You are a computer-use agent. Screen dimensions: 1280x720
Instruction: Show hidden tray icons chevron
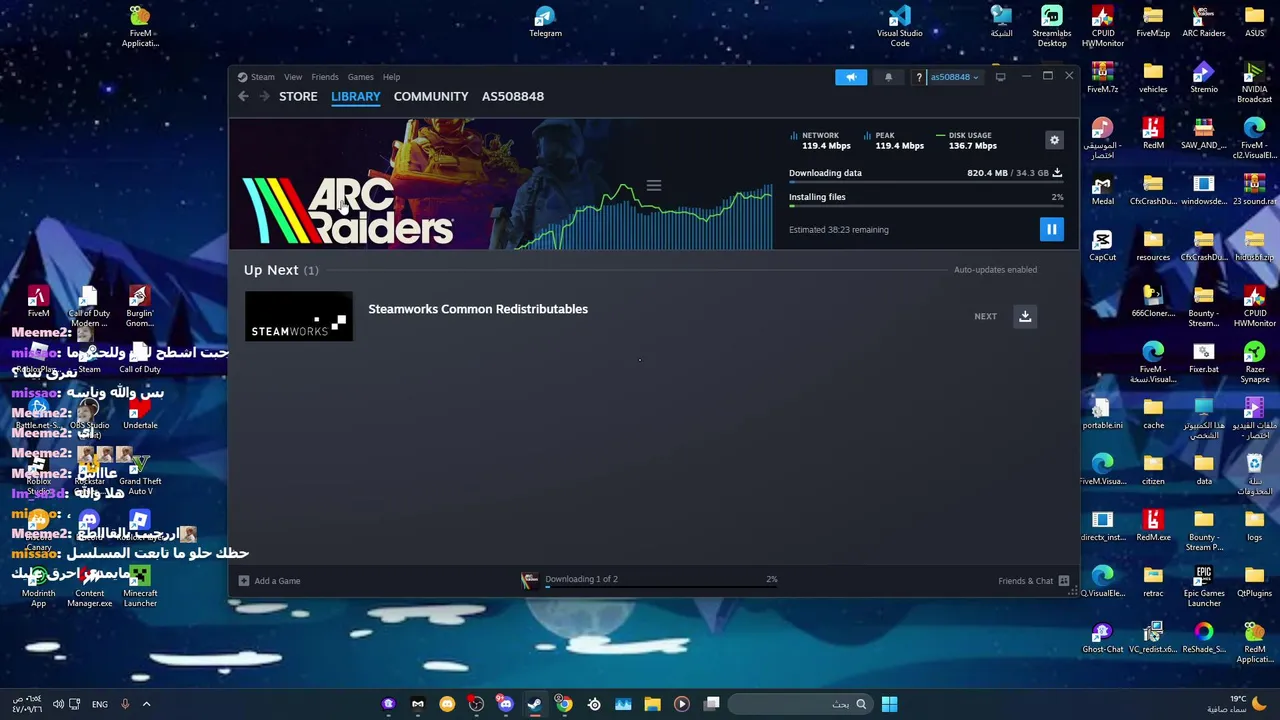(x=146, y=704)
